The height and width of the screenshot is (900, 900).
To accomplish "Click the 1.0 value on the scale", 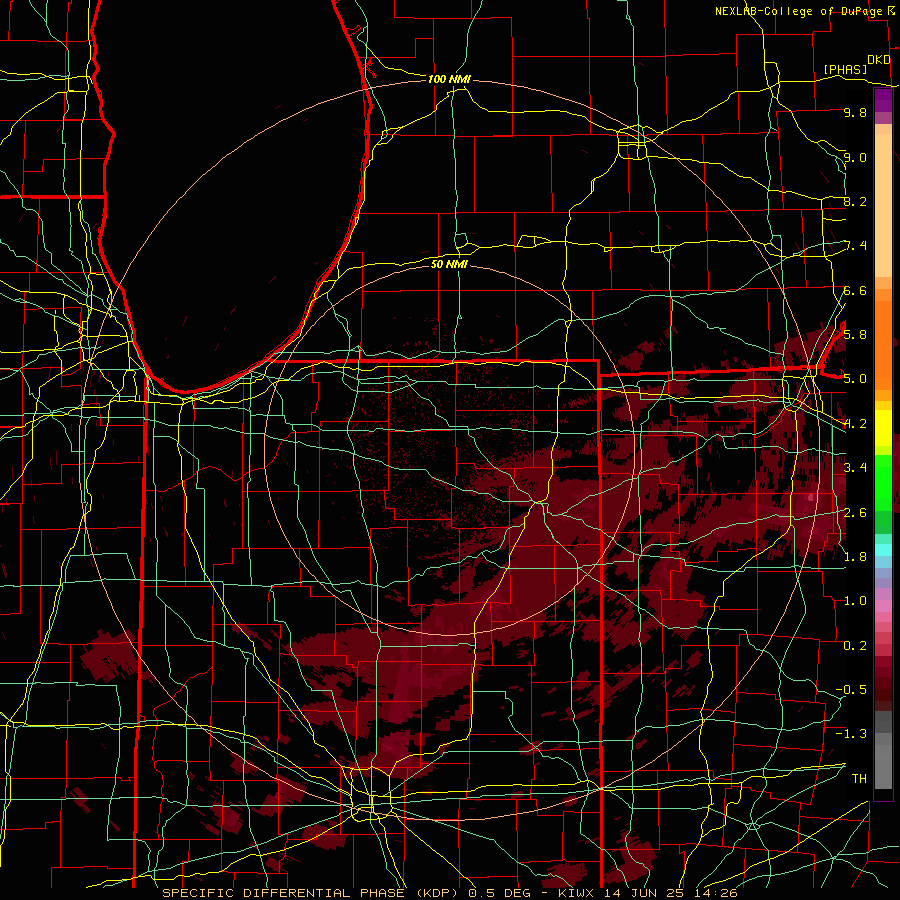I will (x=855, y=600).
